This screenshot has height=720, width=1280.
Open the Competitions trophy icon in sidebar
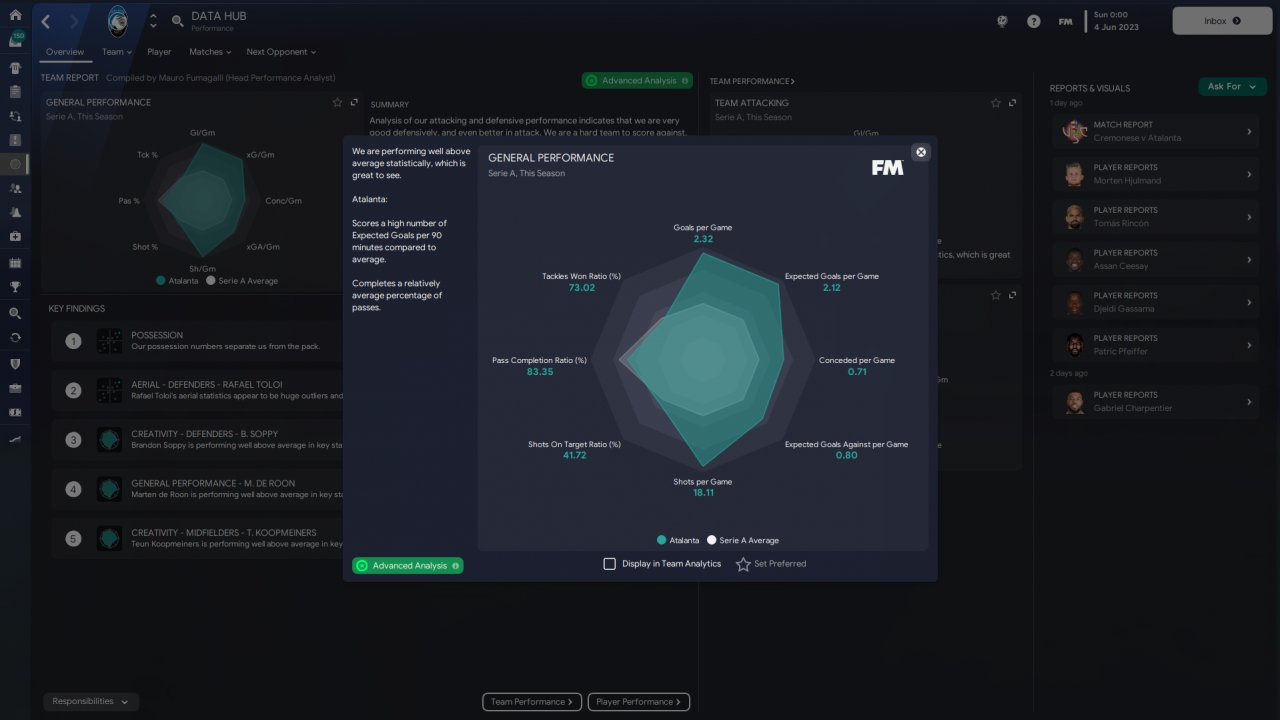15,287
